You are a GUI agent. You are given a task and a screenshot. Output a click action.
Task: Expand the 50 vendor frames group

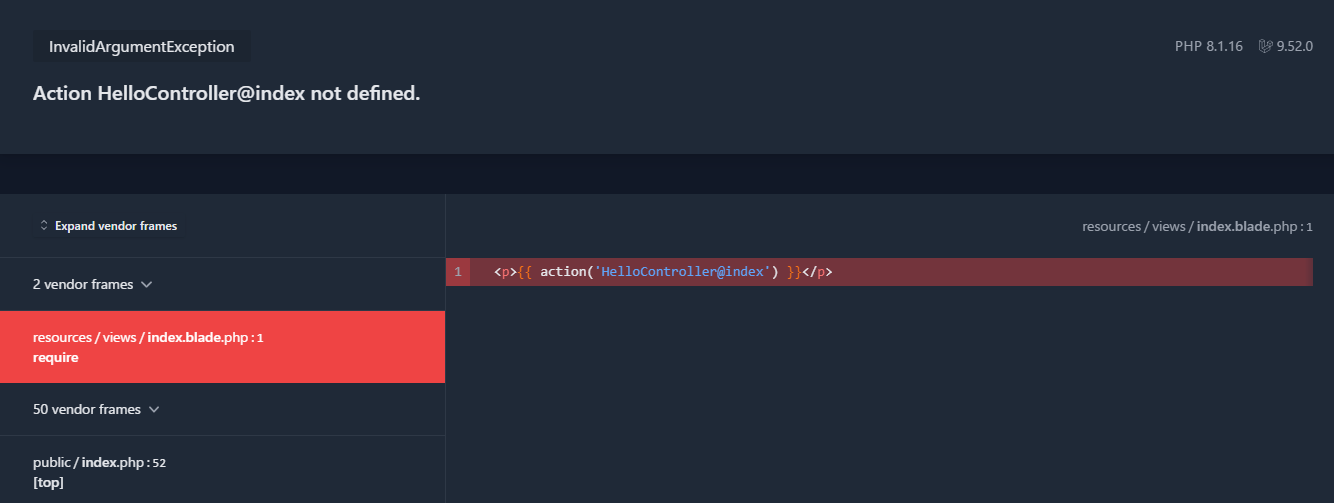pos(222,409)
